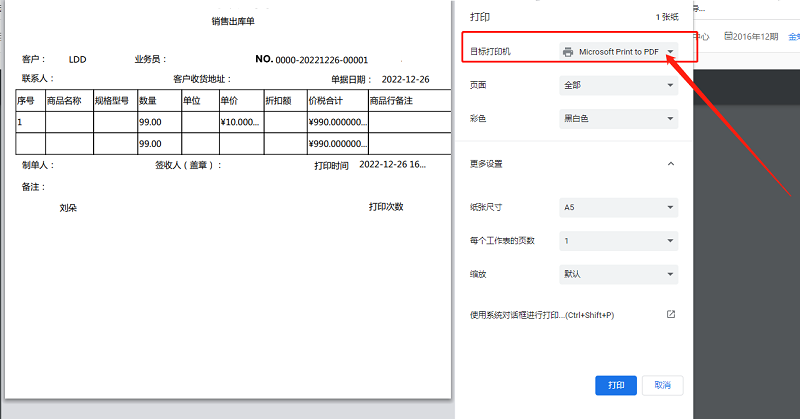
Task: Open the 纸张尺寸 paper size dropdown showing A5
Action: [619, 207]
